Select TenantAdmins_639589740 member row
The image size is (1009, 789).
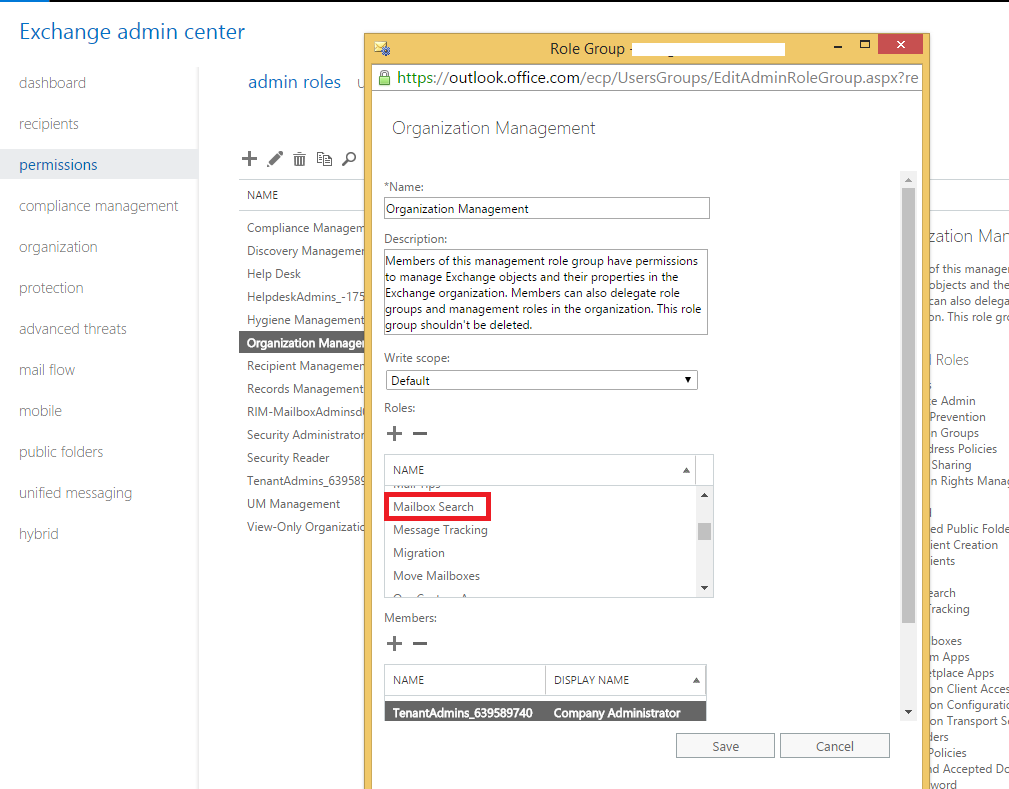point(545,712)
